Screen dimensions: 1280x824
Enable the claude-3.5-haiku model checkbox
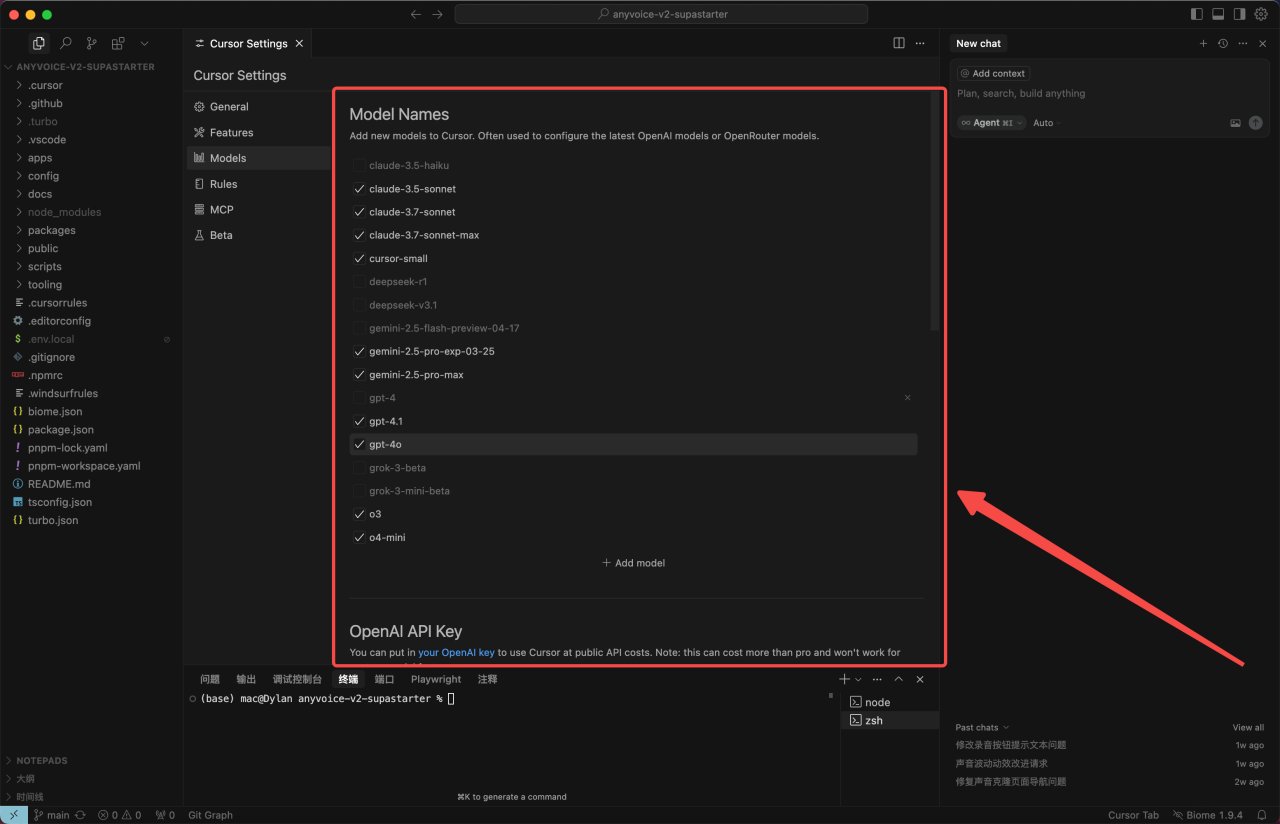click(x=359, y=165)
